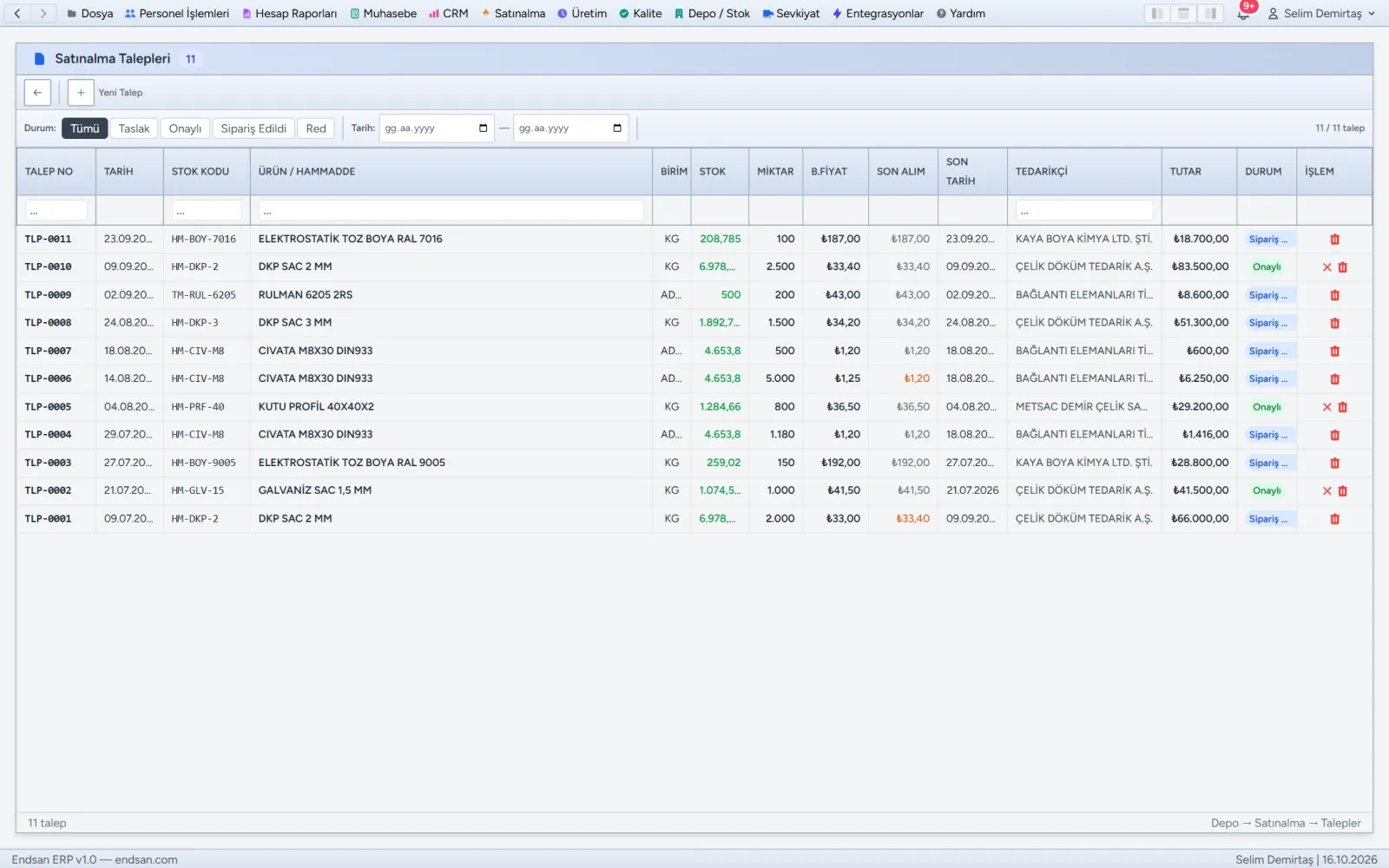Focus the Ürün / Hammadde filter field
This screenshot has height=868, width=1389.
pos(451,211)
